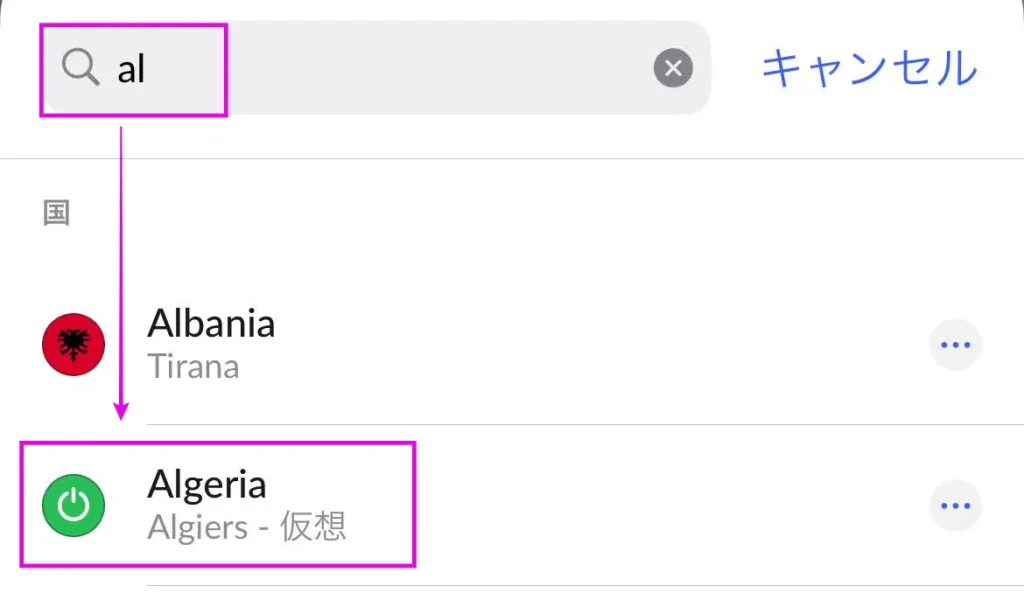
Task: Open the three-dot menu for Albania
Action: [x=955, y=345]
